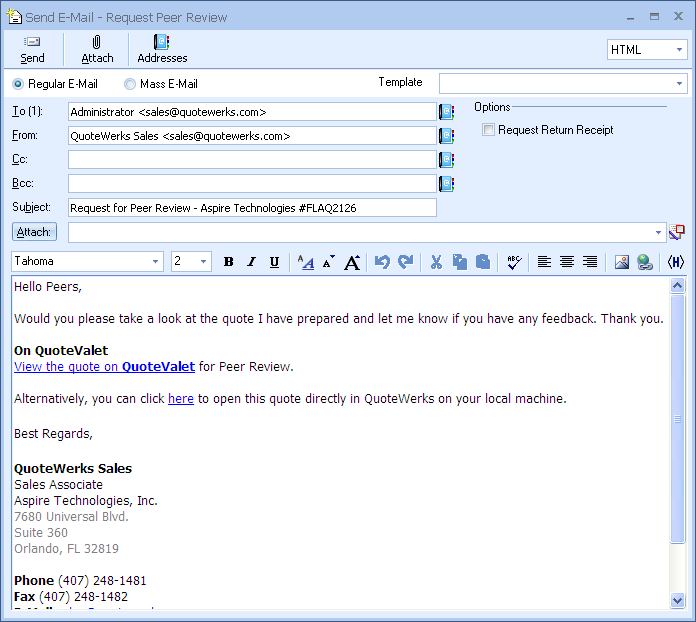Click the Undo arrow icon
This screenshot has width=696, height=622.
(382, 262)
